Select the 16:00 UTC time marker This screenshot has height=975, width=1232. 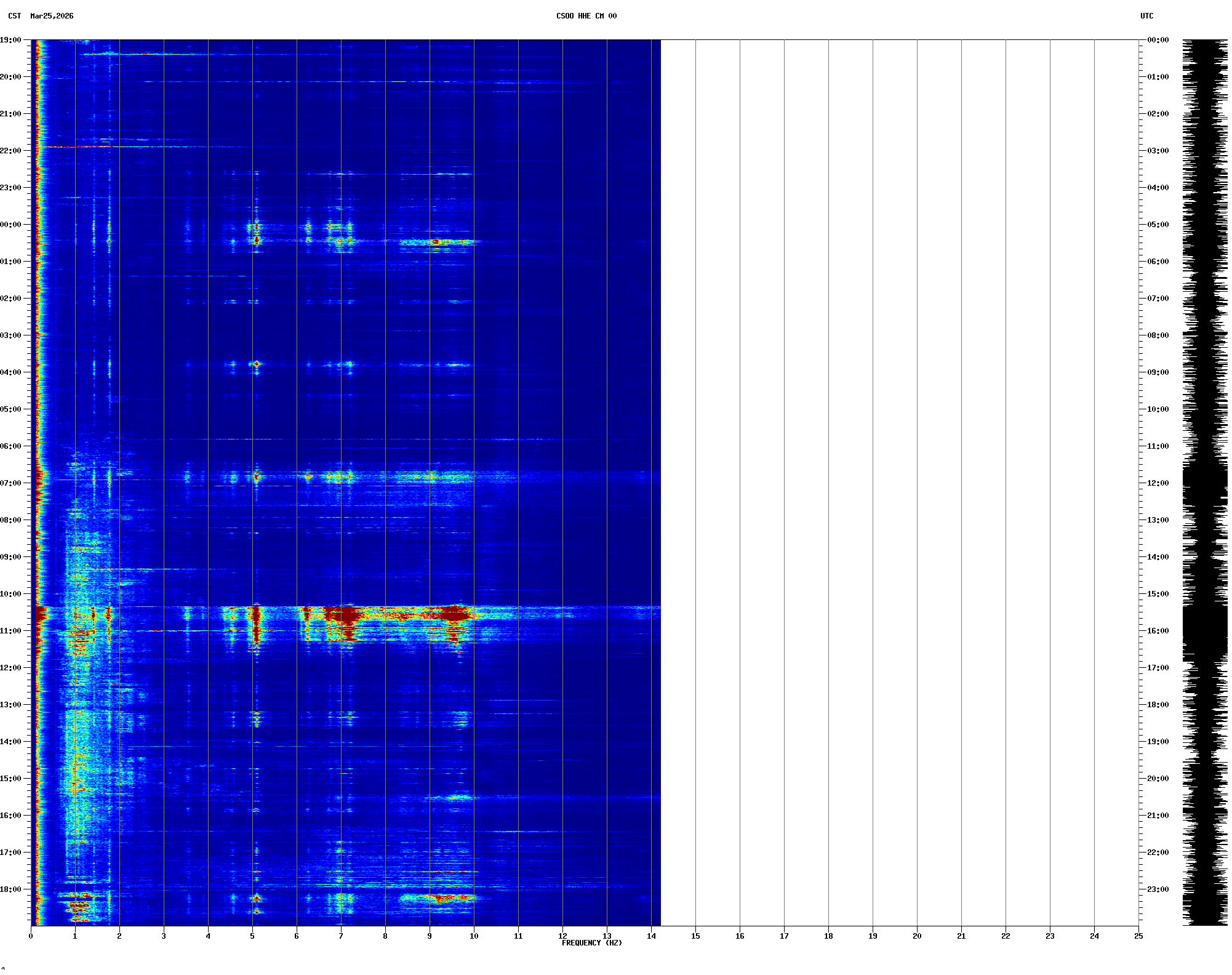(x=1158, y=631)
